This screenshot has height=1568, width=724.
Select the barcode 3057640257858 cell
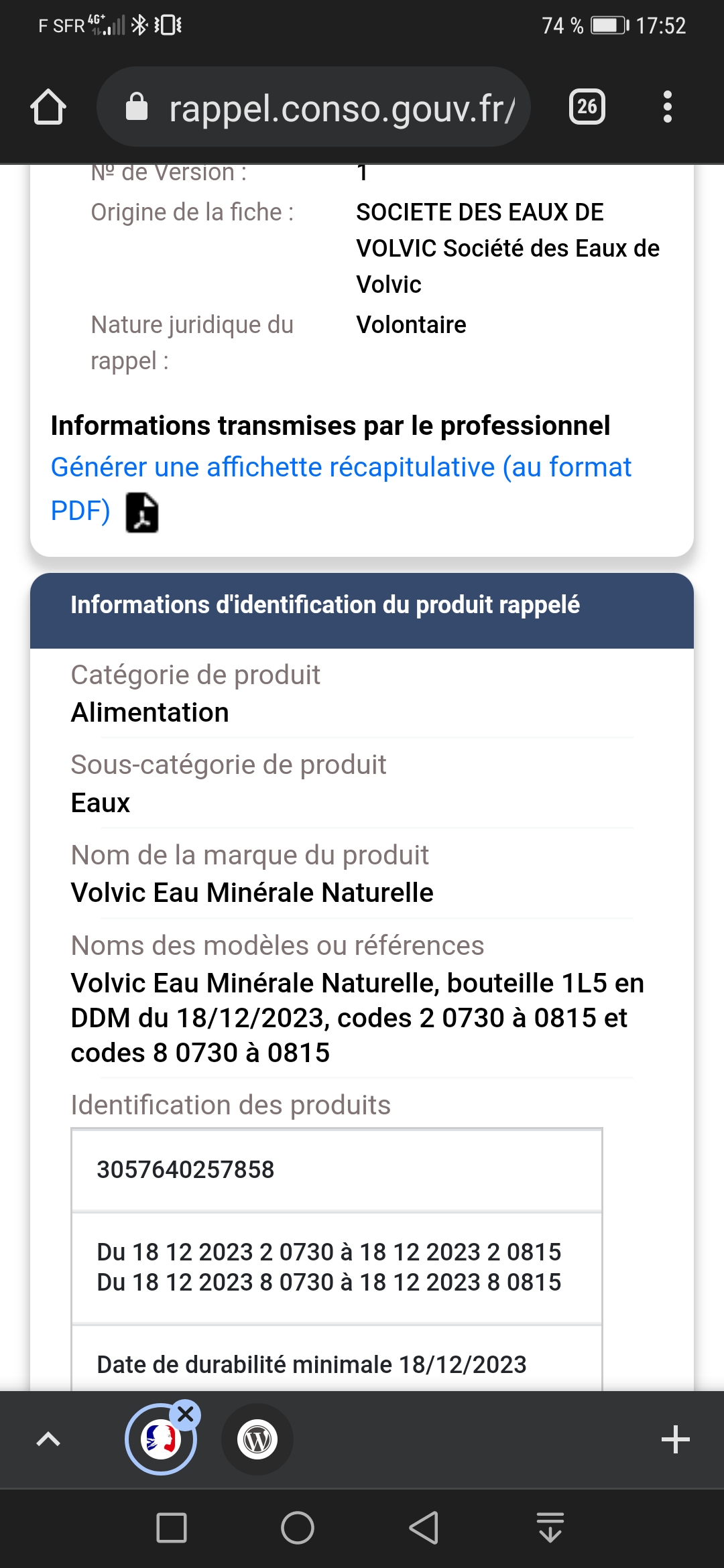[337, 1170]
